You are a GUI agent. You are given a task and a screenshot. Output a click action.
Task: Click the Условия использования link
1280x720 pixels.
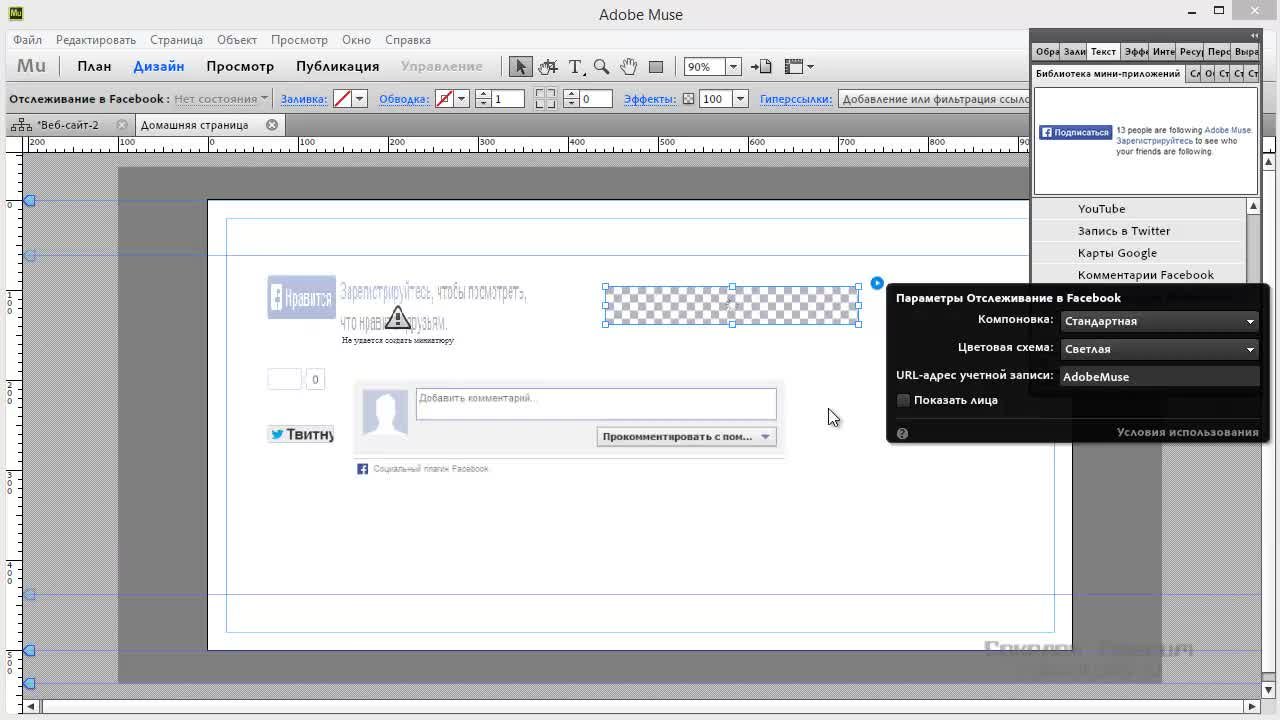click(1188, 432)
